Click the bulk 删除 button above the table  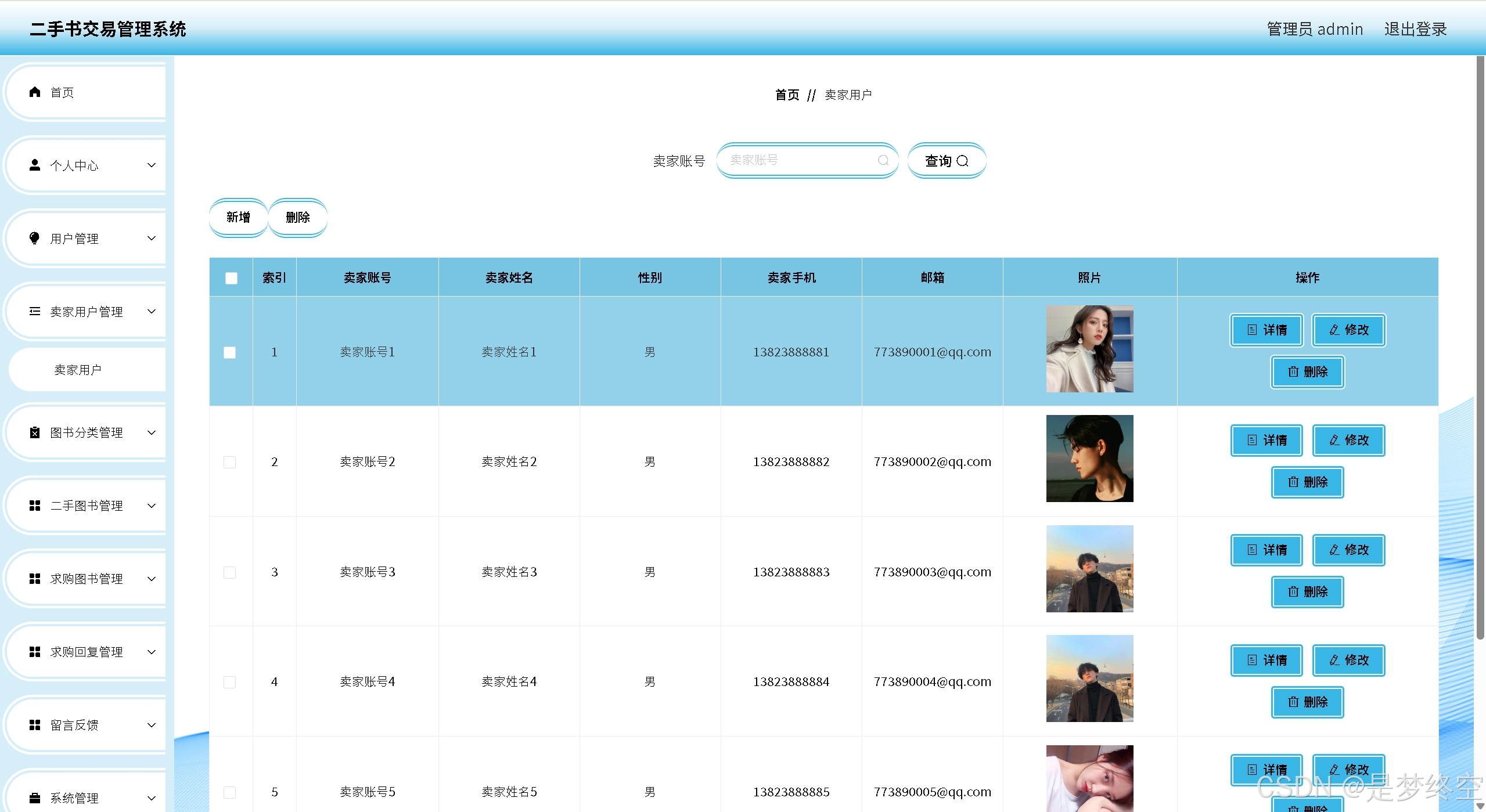(298, 217)
